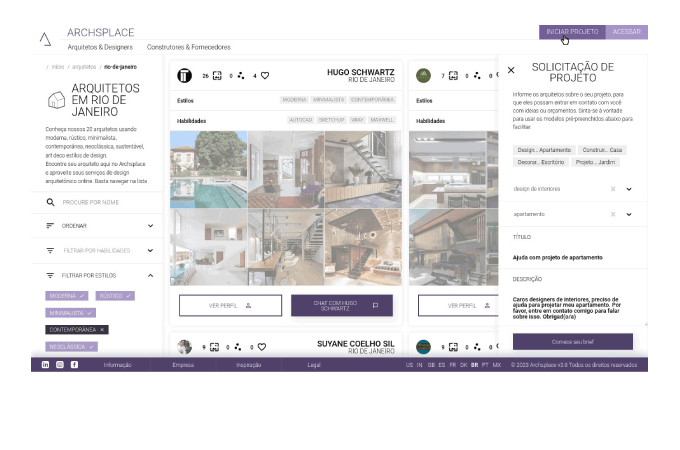The image size is (680, 450).
Task: Open Hugo Schwartz's pool house photo
Action: pos(209,170)
